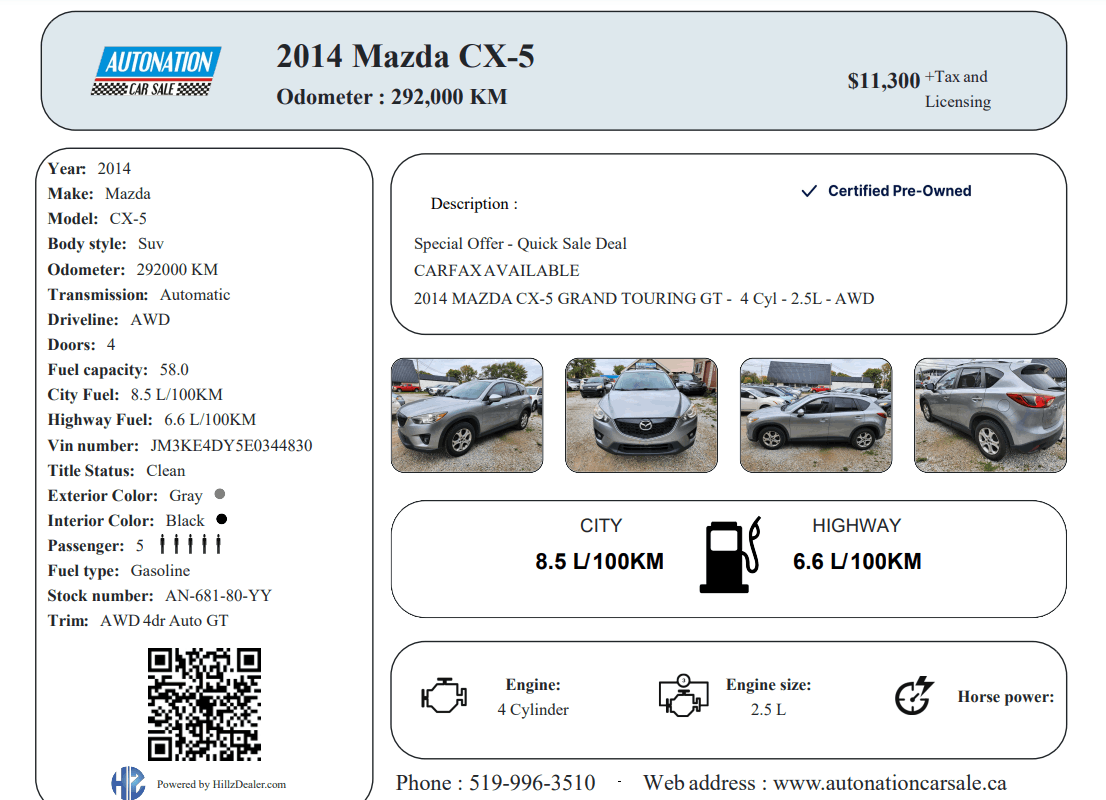1106x800 pixels.
Task: Click the black interior color dot
Action: [x=221, y=519]
